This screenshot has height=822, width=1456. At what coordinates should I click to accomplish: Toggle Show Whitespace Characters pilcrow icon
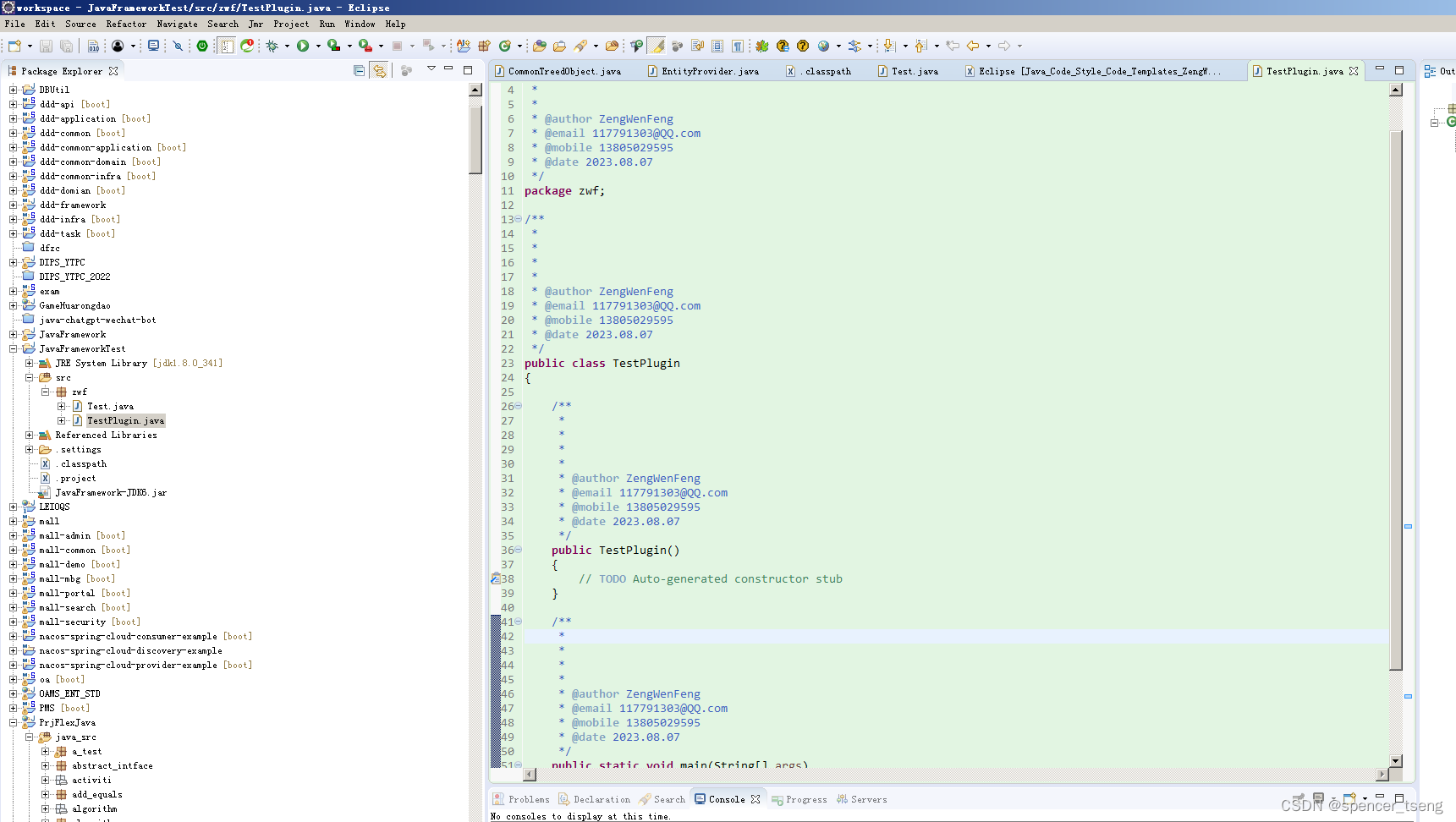click(738, 46)
